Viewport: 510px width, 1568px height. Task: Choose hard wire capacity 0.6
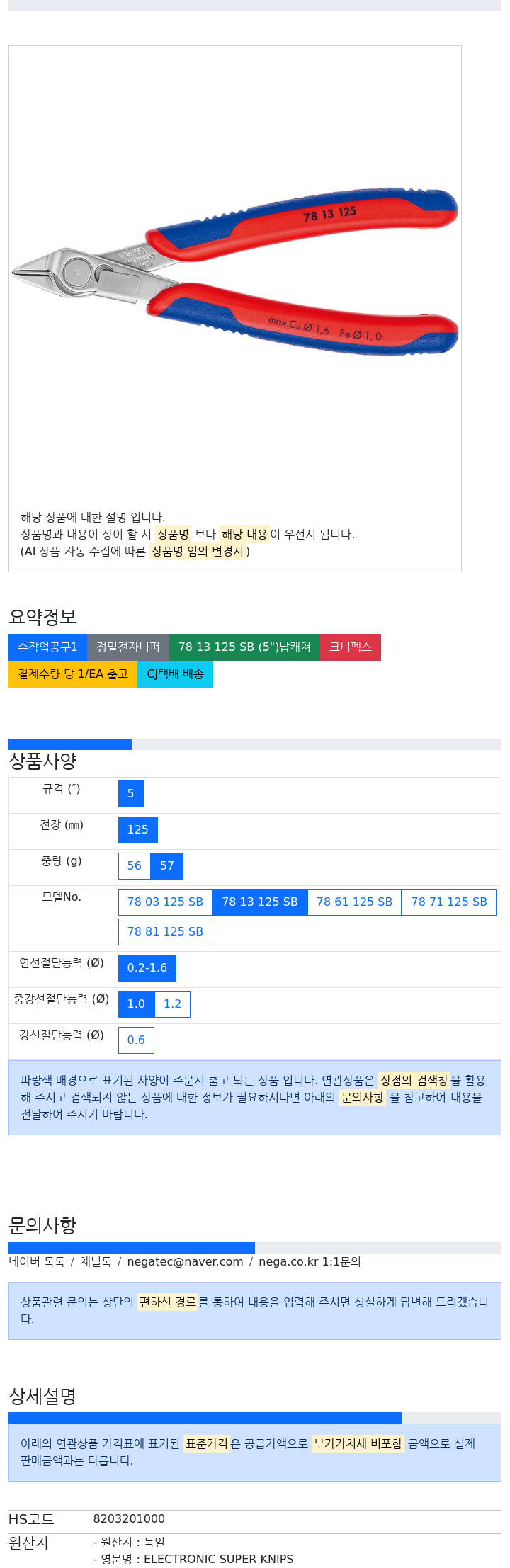[136, 1040]
